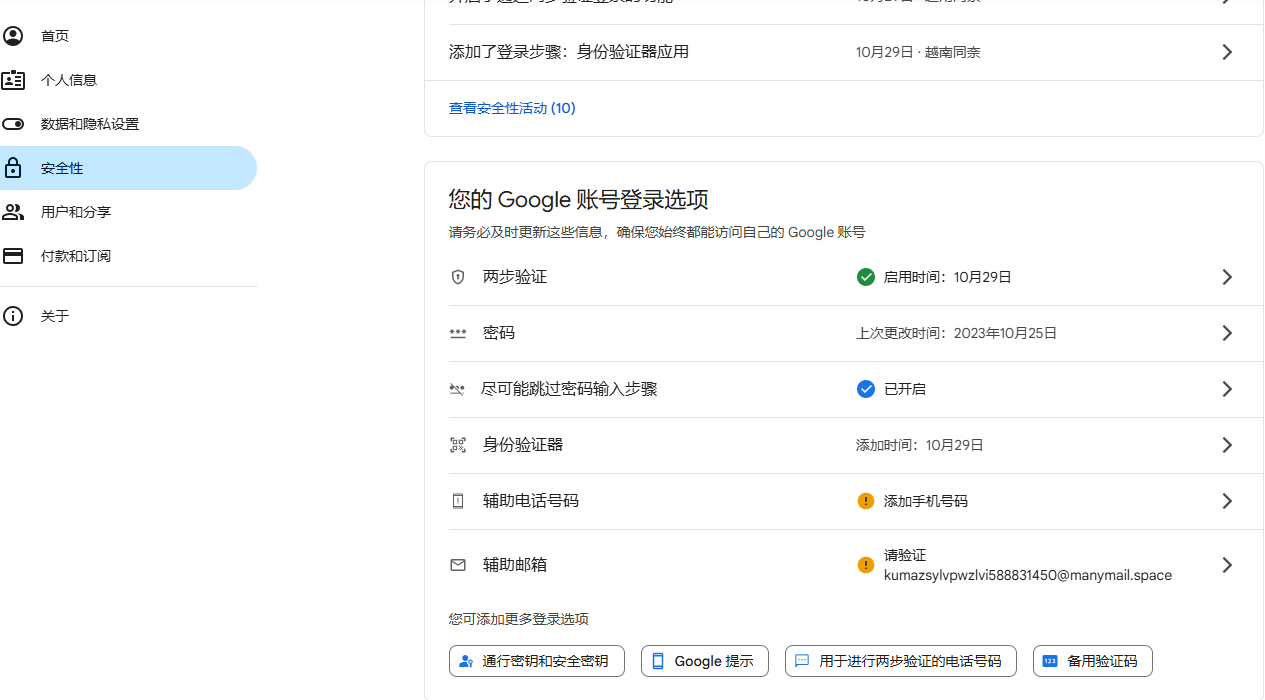
Task: Click the 用户和分享 people icon
Action: click(13, 212)
